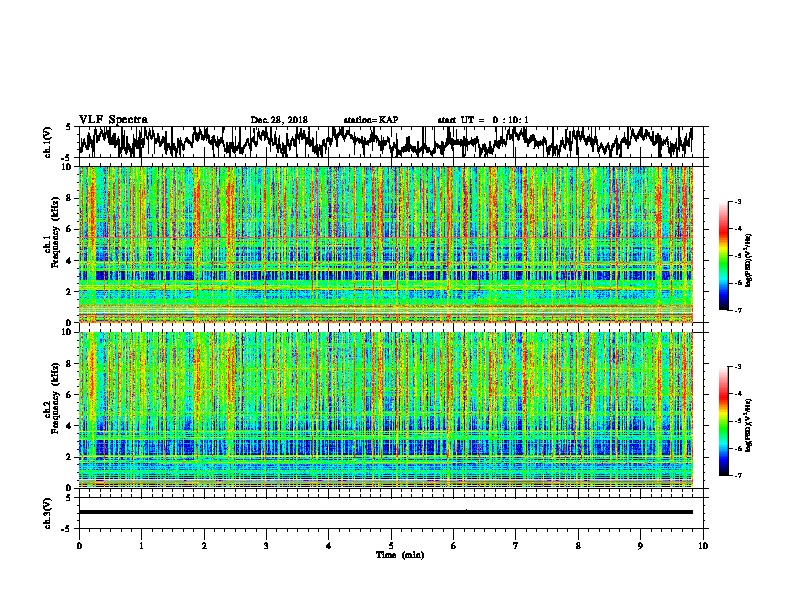Click the "4" tick on the time axis
This screenshot has width=792, height=612.
click(329, 546)
